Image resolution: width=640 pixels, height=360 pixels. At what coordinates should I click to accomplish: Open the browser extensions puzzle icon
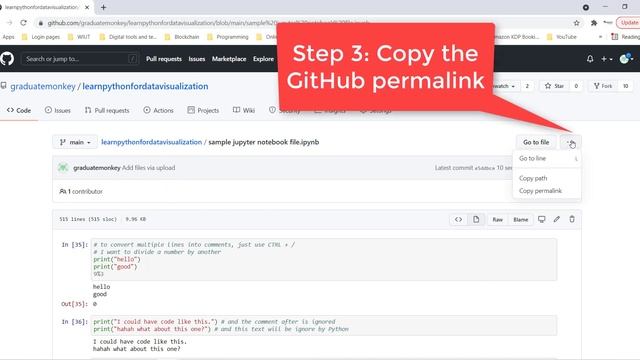click(594, 23)
